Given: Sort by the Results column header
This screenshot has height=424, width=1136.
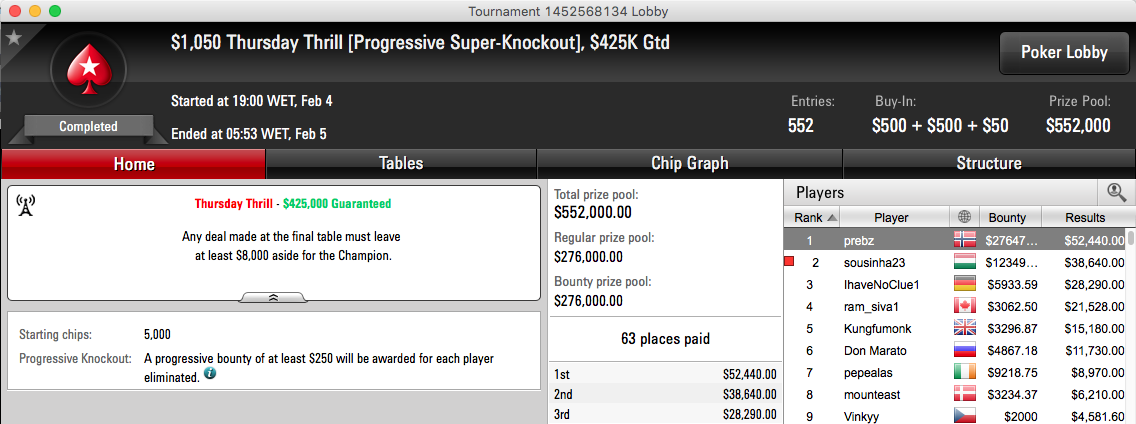Looking at the screenshot, I should pos(1085,217).
